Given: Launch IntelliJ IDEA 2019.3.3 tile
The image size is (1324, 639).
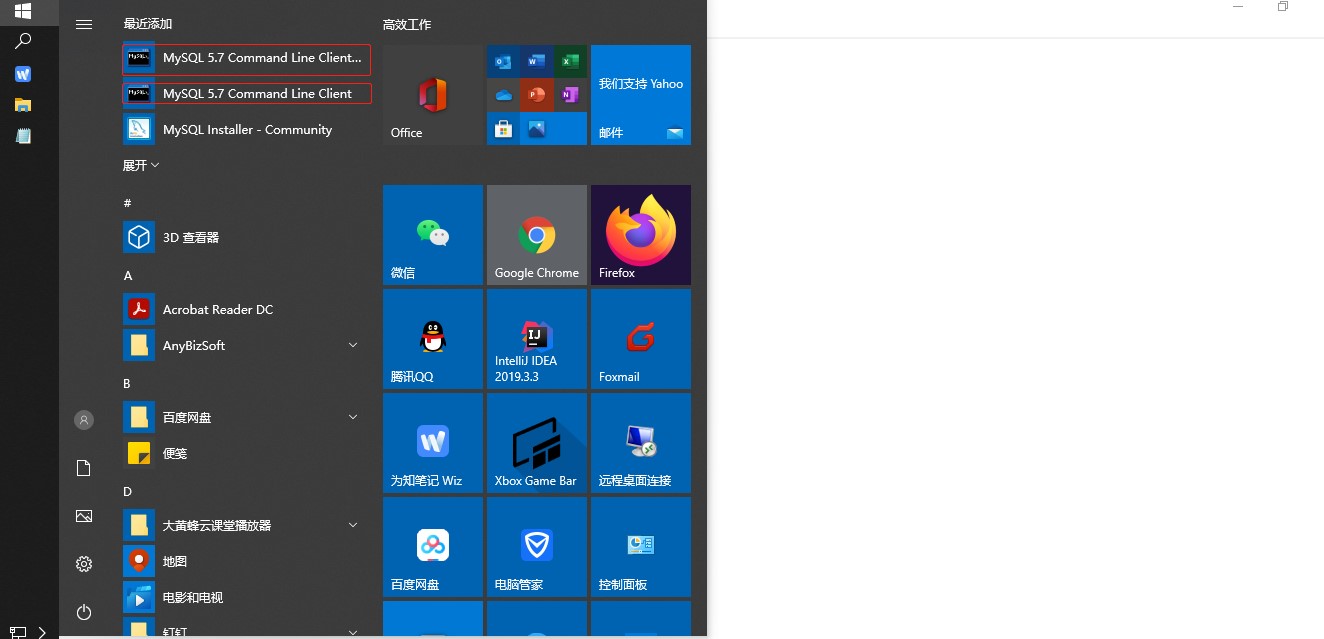Looking at the screenshot, I should (x=537, y=339).
